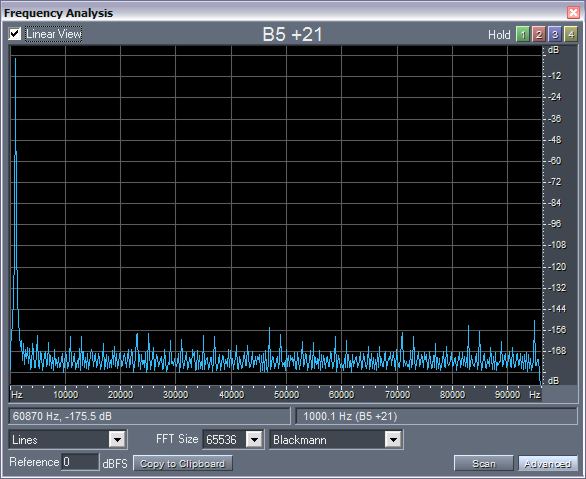Expand the FFT Size 65536 dropdown
The height and width of the screenshot is (479, 586).
pyautogui.click(x=255, y=439)
